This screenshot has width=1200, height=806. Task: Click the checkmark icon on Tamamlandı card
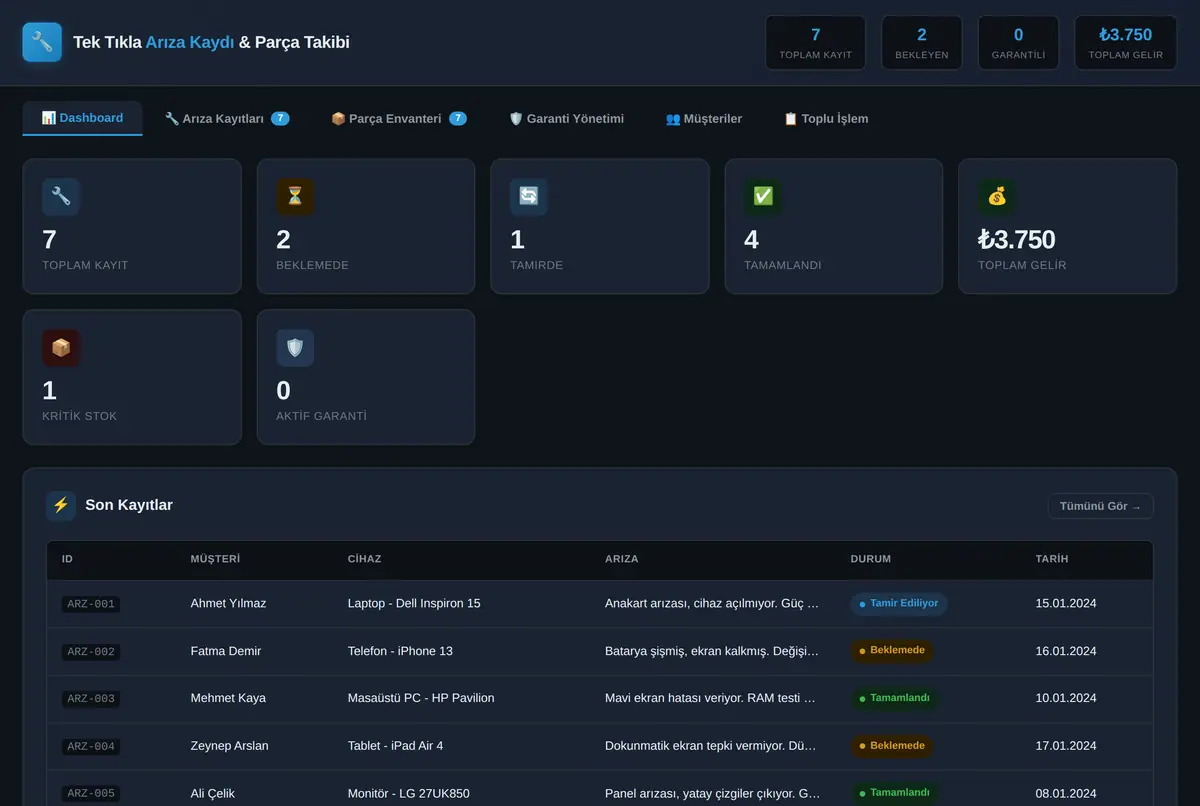coord(763,197)
